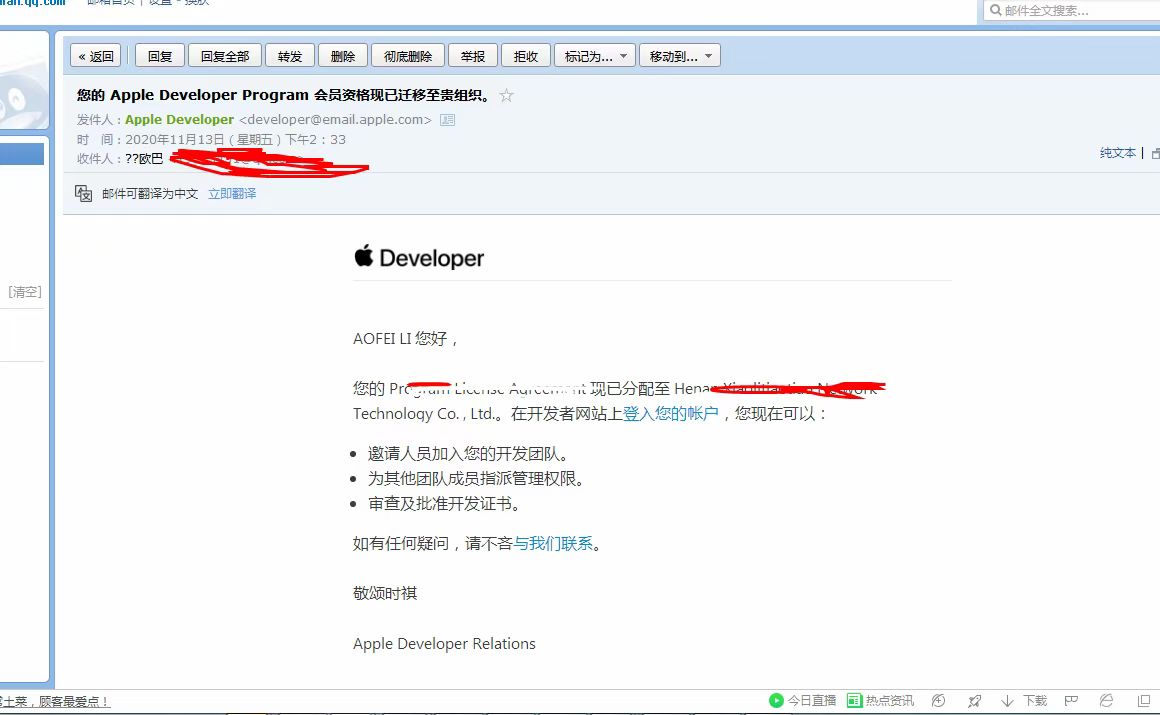The width and height of the screenshot is (1160, 715).
Task: Click the rocket accelerator icon in status bar
Action: point(974,701)
